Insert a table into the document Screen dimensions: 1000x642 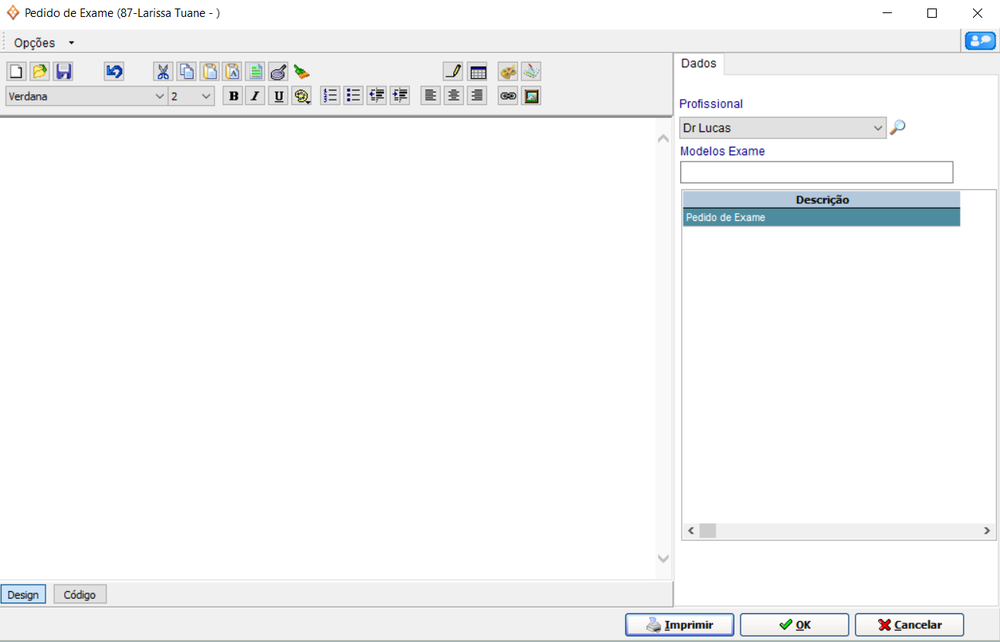478,72
